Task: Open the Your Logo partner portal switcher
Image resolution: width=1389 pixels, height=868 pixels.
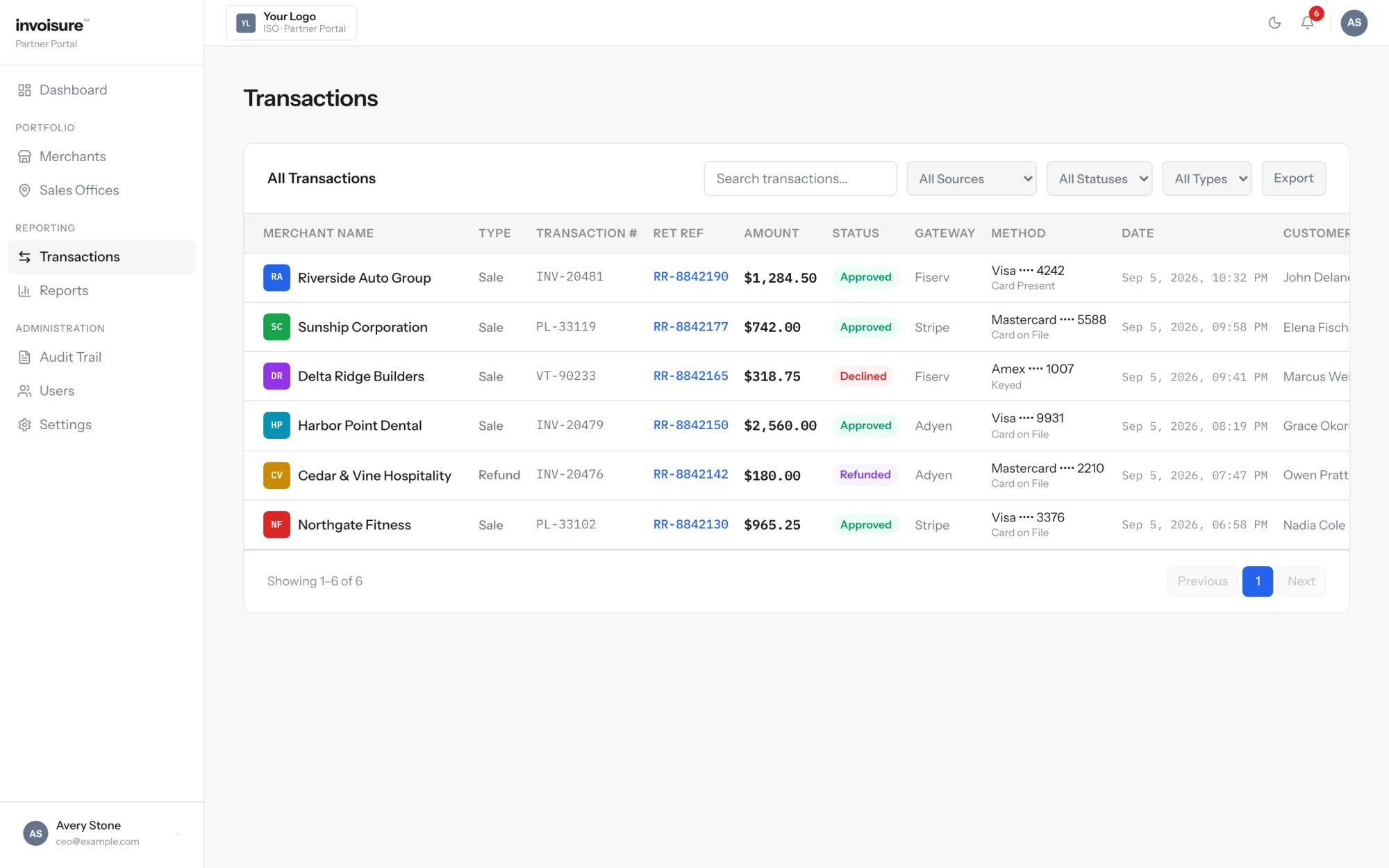Action: [x=291, y=23]
